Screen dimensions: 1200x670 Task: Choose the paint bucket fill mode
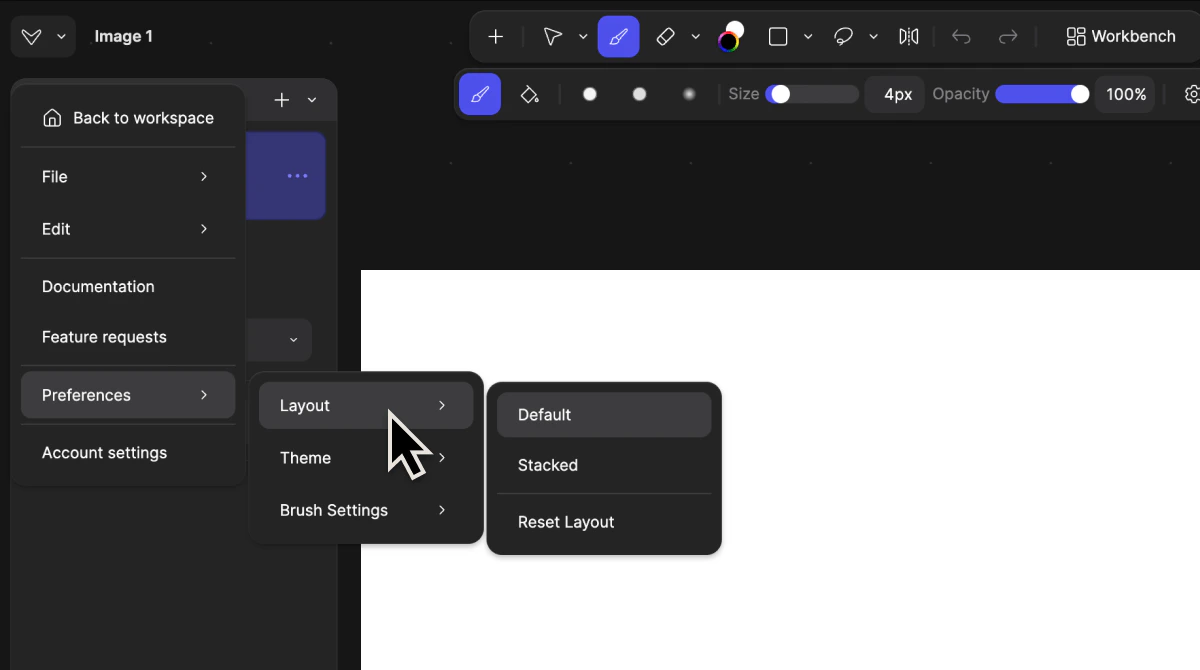pos(530,94)
